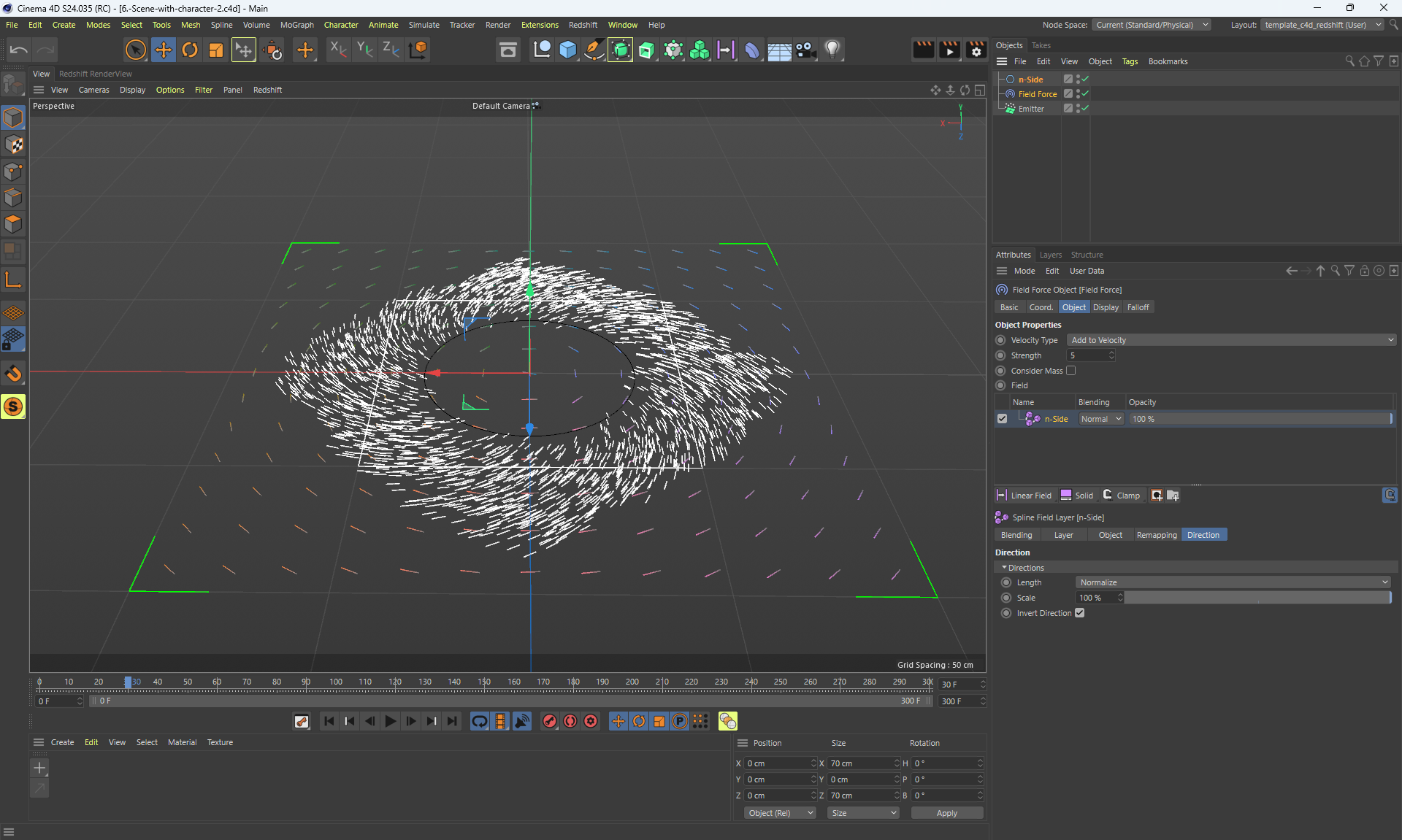
Task: Toggle the Consider Mass checkbox
Action: point(1070,371)
